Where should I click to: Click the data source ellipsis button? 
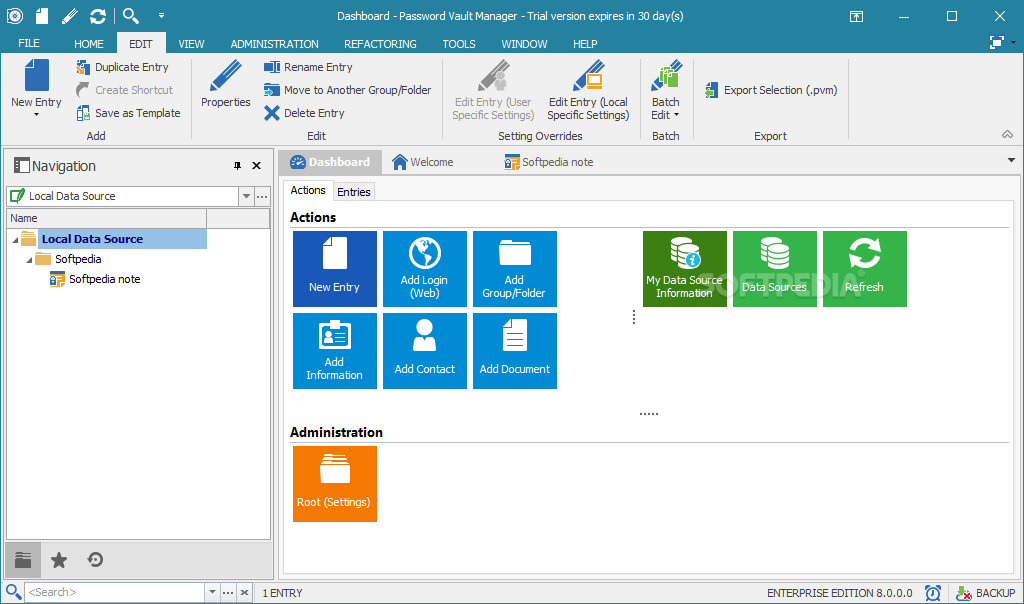click(262, 196)
